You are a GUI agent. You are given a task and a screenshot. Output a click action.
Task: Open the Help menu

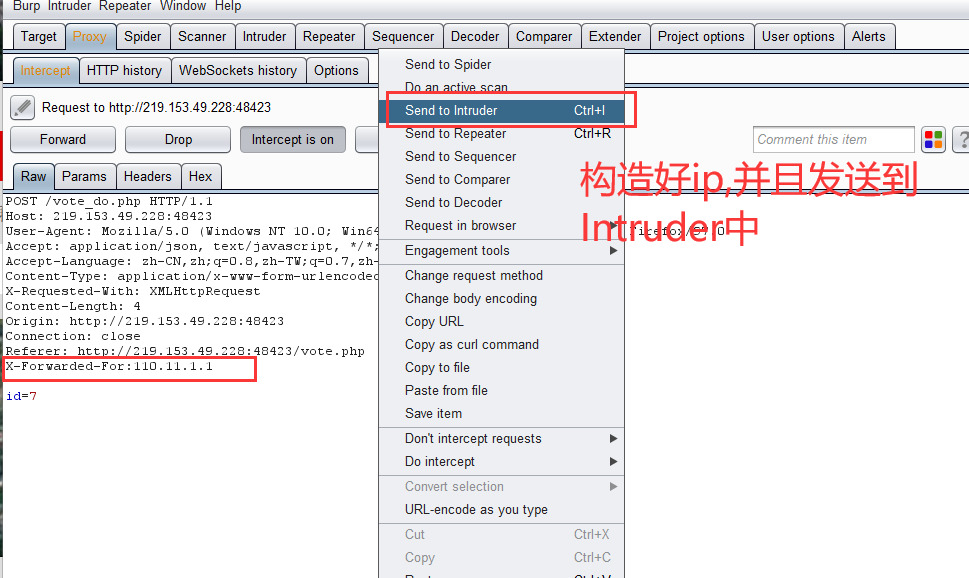coord(228,6)
